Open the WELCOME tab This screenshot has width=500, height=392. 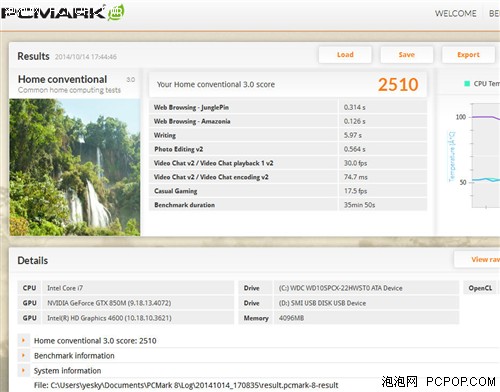[x=455, y=14]
